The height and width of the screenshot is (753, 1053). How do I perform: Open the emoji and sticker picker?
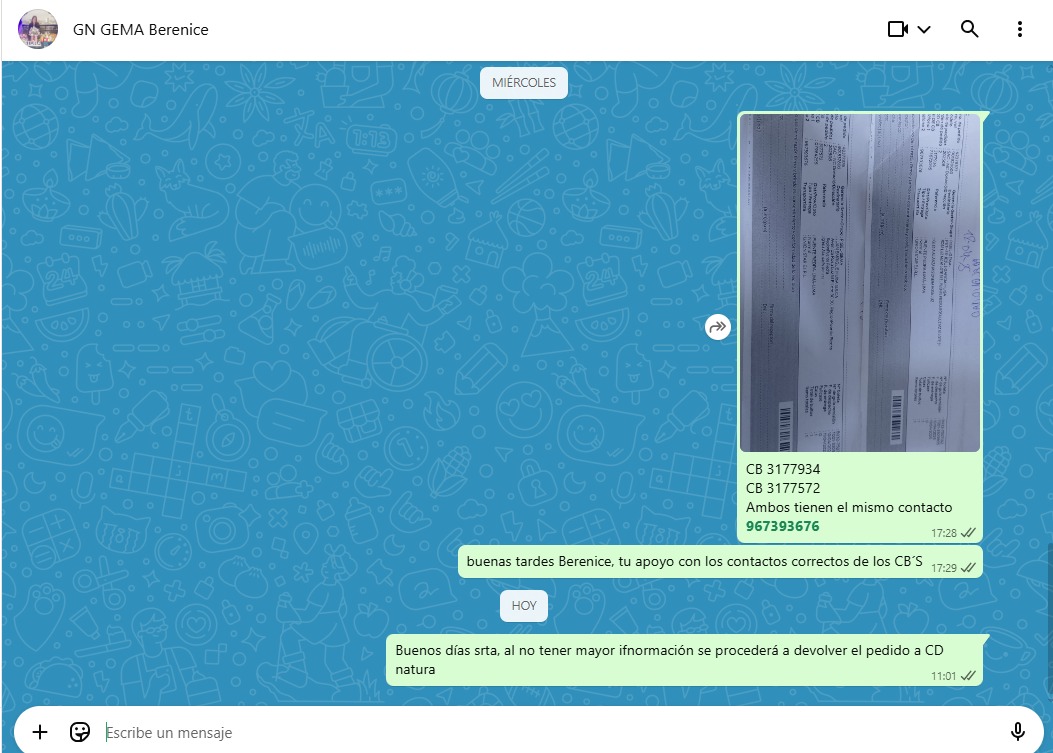[80, 732]
